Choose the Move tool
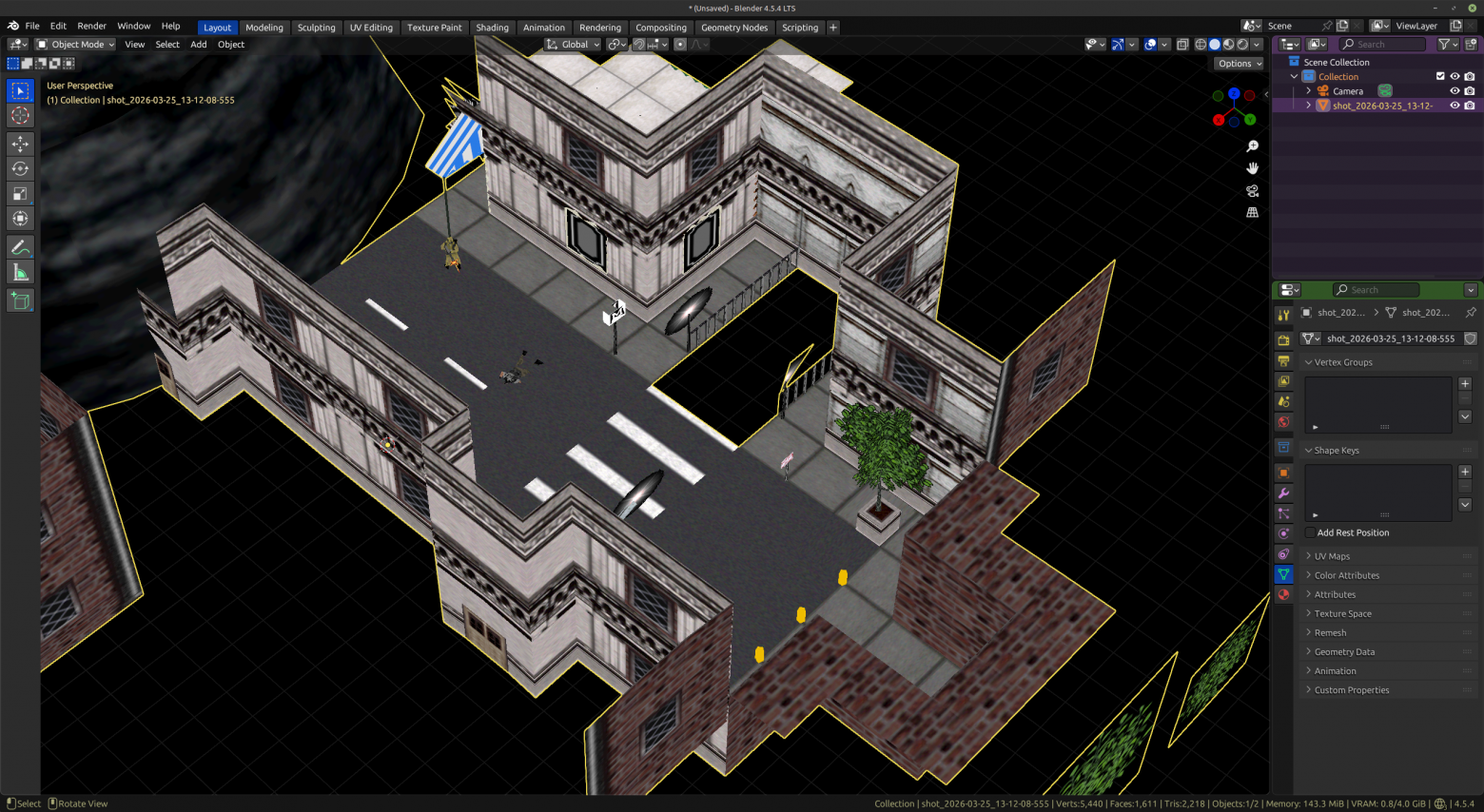This screenshot has width=1484, height=812. [20, 144]
